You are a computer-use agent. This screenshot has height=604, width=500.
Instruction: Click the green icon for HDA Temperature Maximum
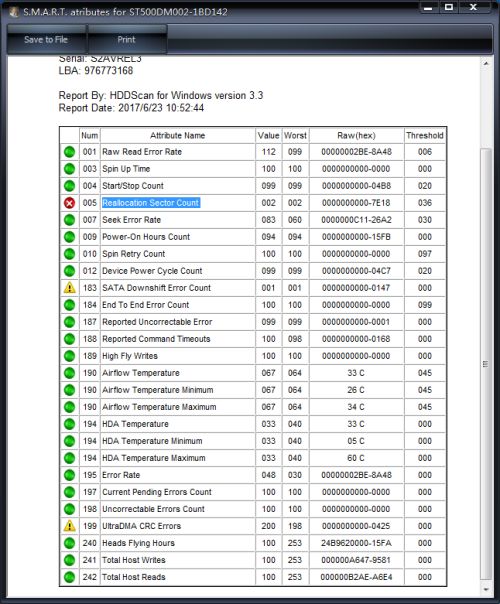tap(69, 458)
